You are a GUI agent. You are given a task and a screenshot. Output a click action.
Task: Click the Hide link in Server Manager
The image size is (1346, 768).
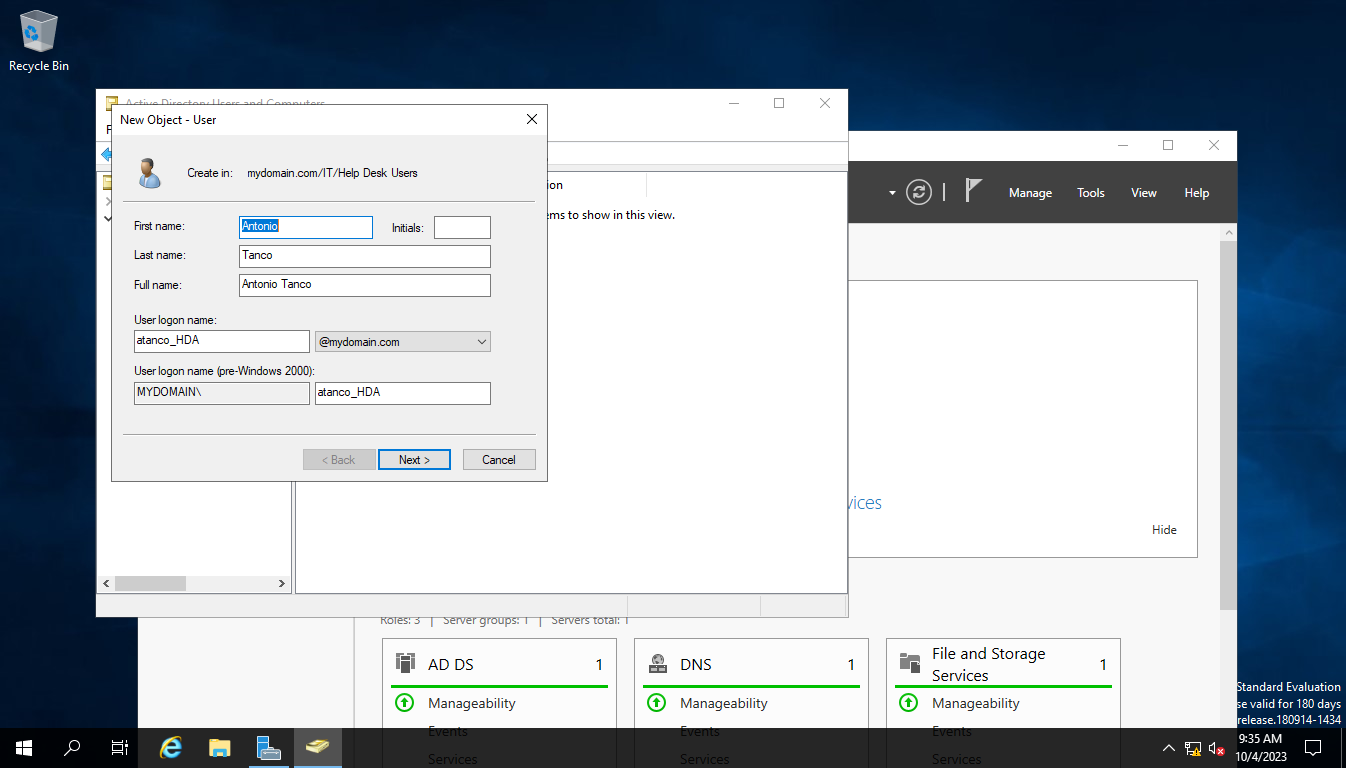[x=1163, y=529]
